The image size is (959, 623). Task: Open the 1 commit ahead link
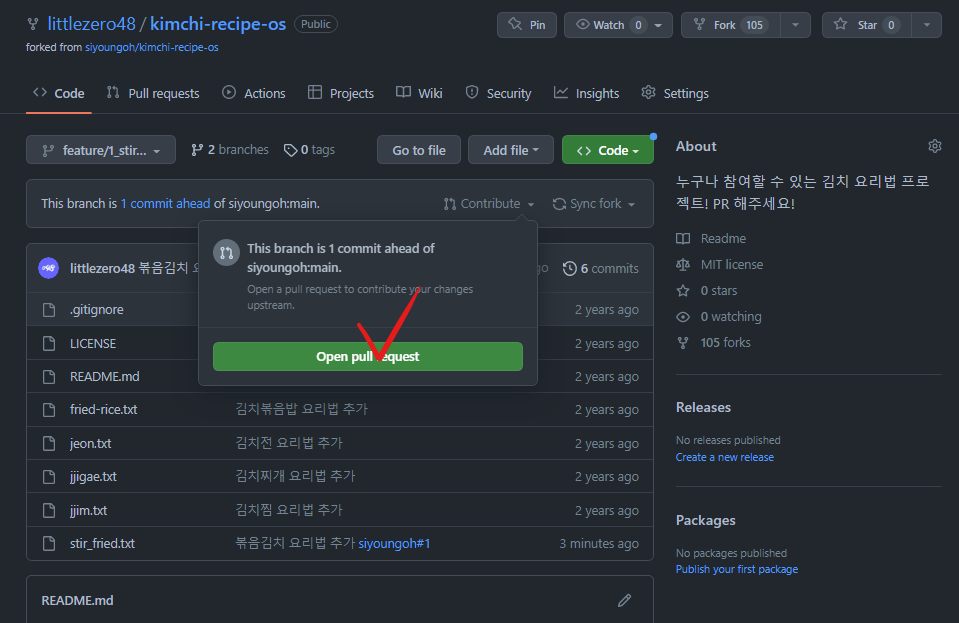point(165,204)
